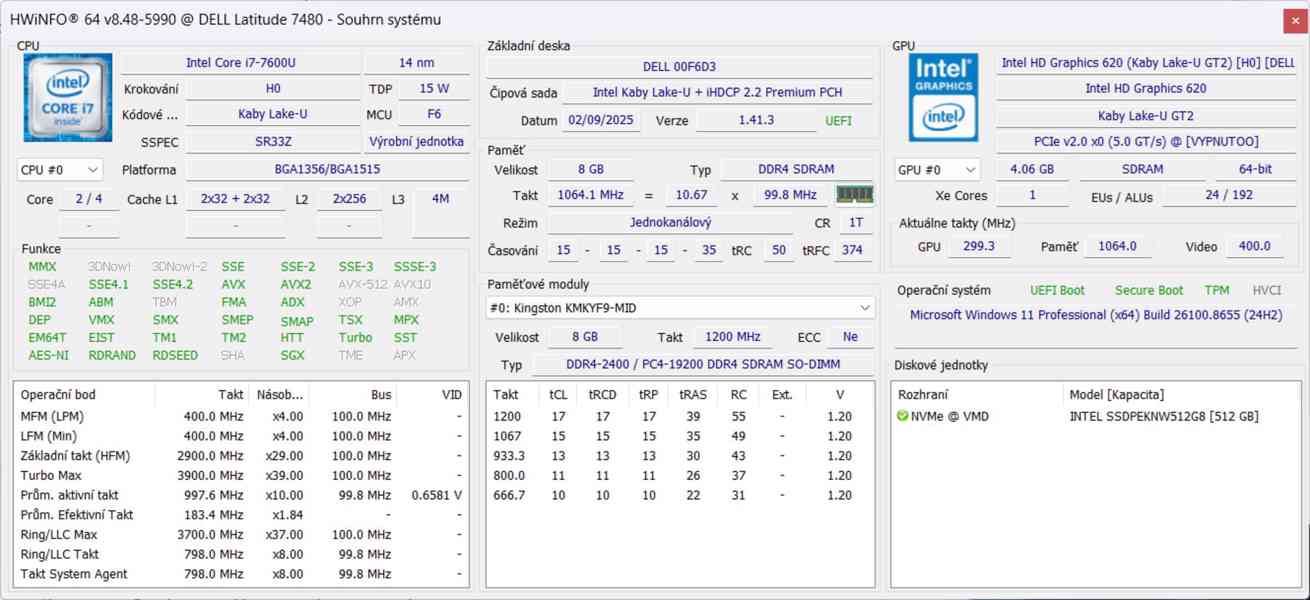Screen dimensions: 1310x600
Task: Click the RDSEED feature flag
Action: (x=175, y=355)
